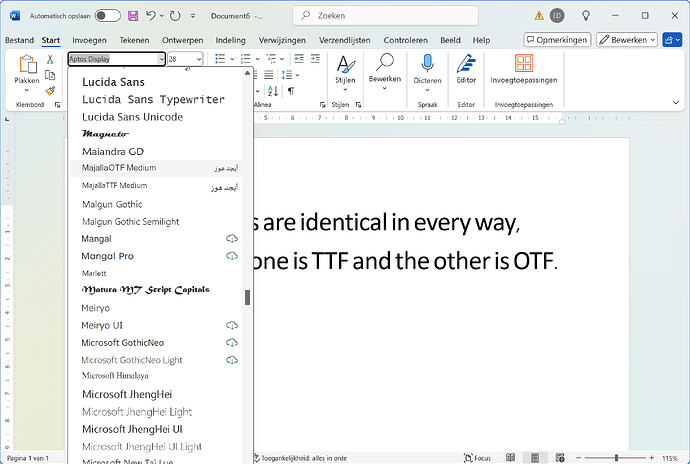
Task: Click the decrease indent icon
Action: click(x=299, y=59)
